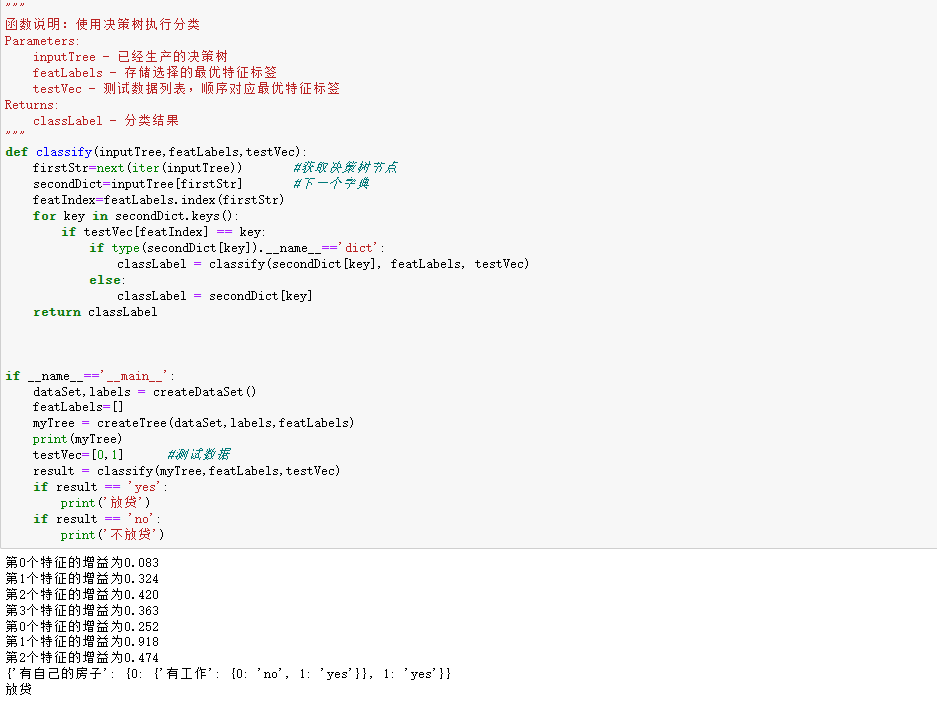Click the "Parameters:" docstring heading
The height and width of the screenshot is (701, 937).
click(x=42, y=41)
